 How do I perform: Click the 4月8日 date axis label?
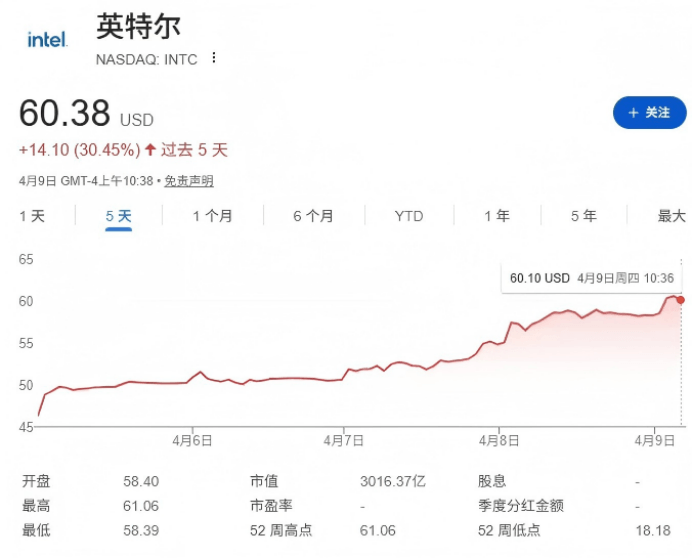click(x=498, y=440)
